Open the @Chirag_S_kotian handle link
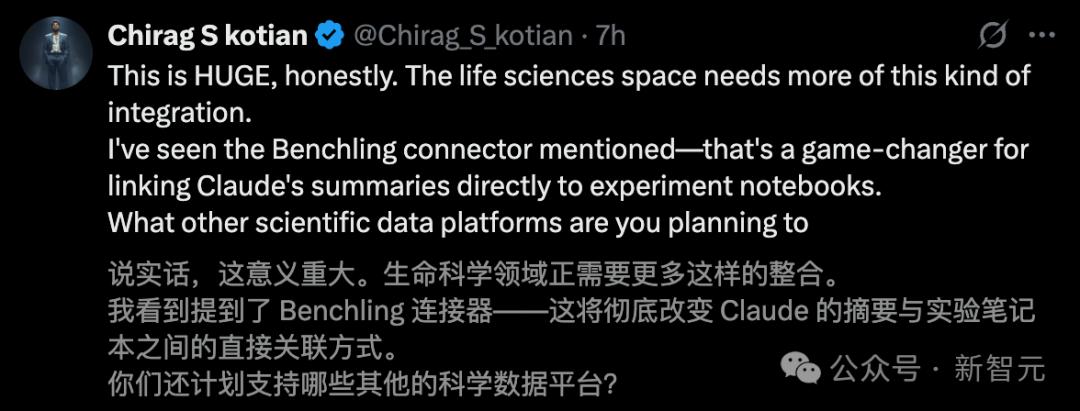Image resolution: width=1080 pixels, height=411 pixels. click(x=462, y=36)
